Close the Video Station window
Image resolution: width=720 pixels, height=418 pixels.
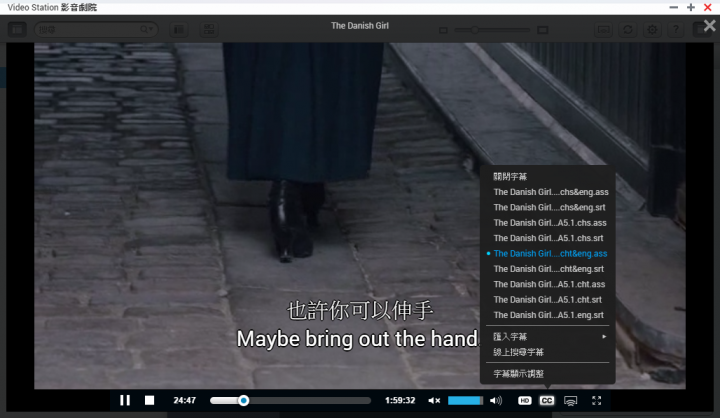tap(708, 7)
